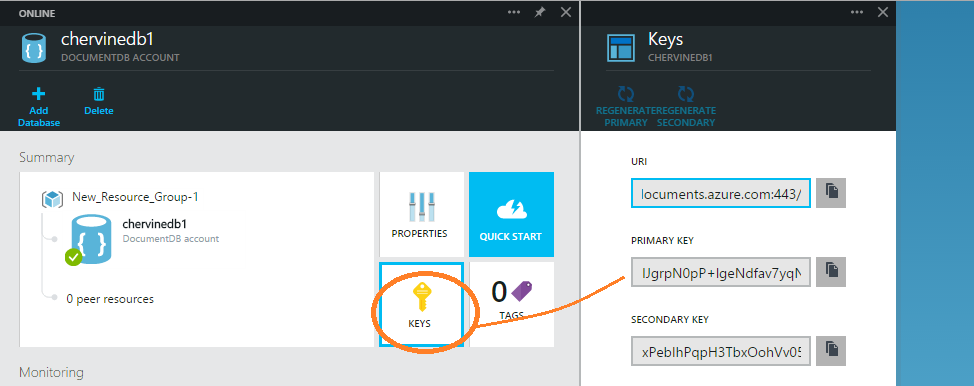Click the Keys blade header icon
Screen dimensions: 974x386
[x=621, y=48]
